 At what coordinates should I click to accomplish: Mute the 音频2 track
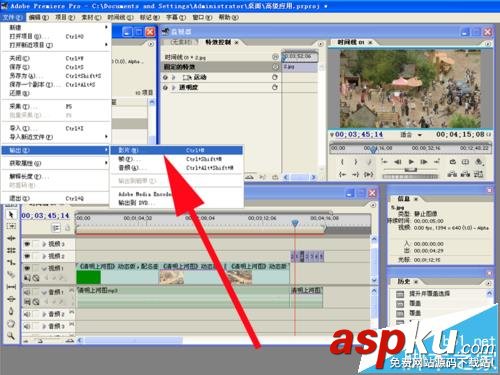pos(27,314)
